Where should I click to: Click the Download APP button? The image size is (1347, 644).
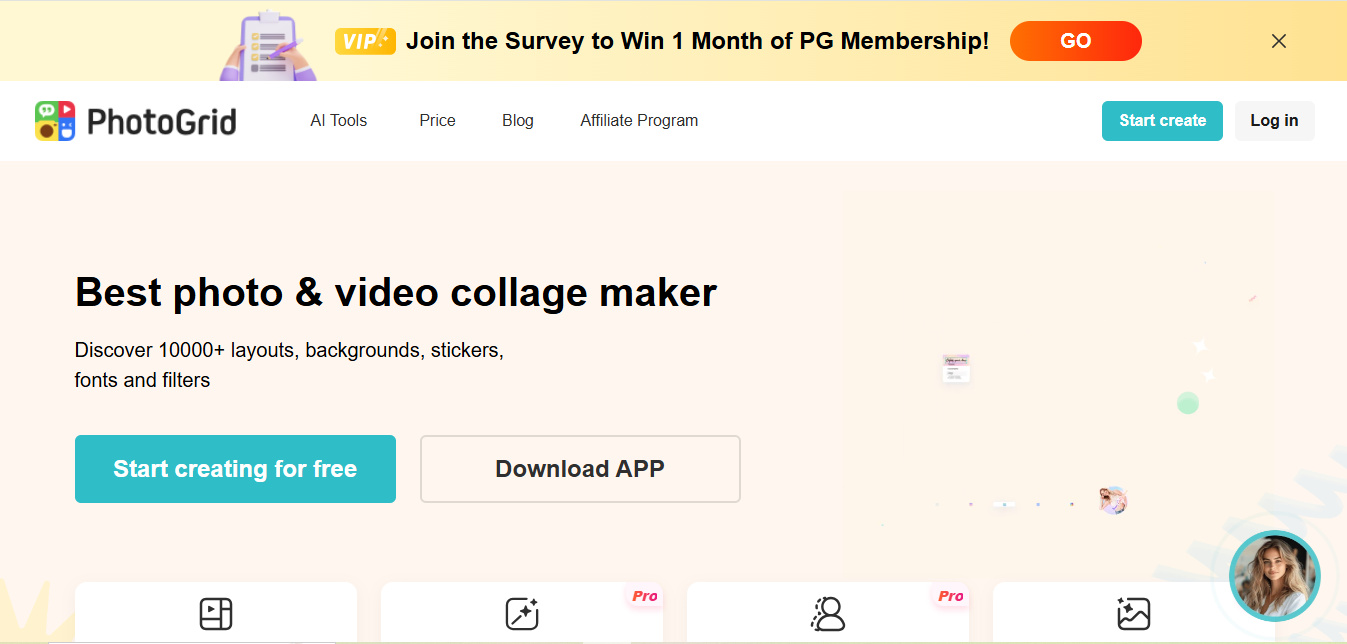(580, 469)
